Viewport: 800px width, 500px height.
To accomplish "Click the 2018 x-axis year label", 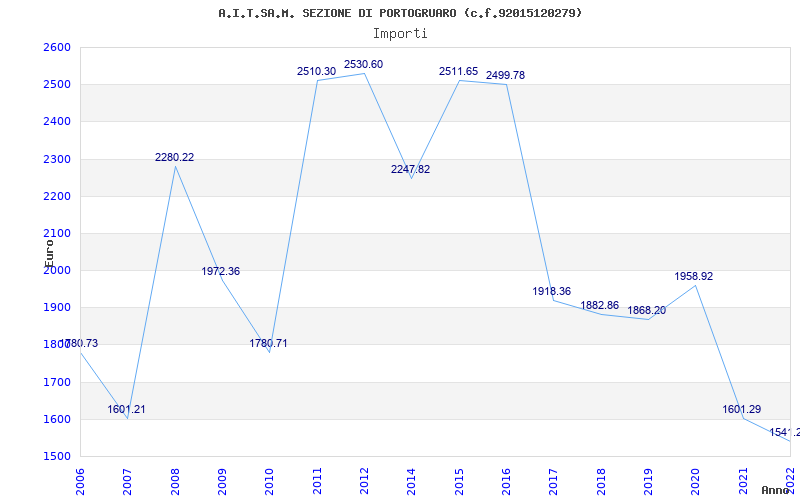I will tap(601, 482).
